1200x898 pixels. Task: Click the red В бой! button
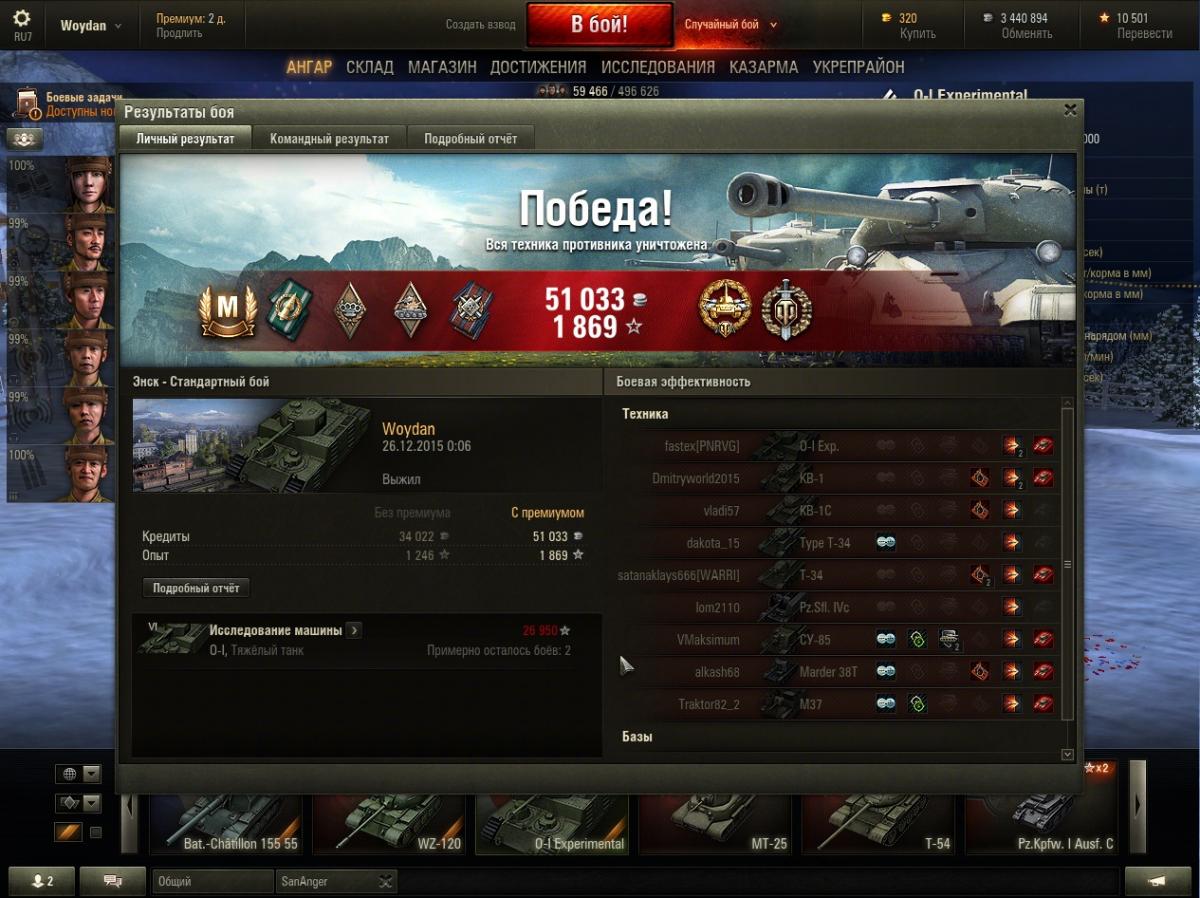pos(600,25)
